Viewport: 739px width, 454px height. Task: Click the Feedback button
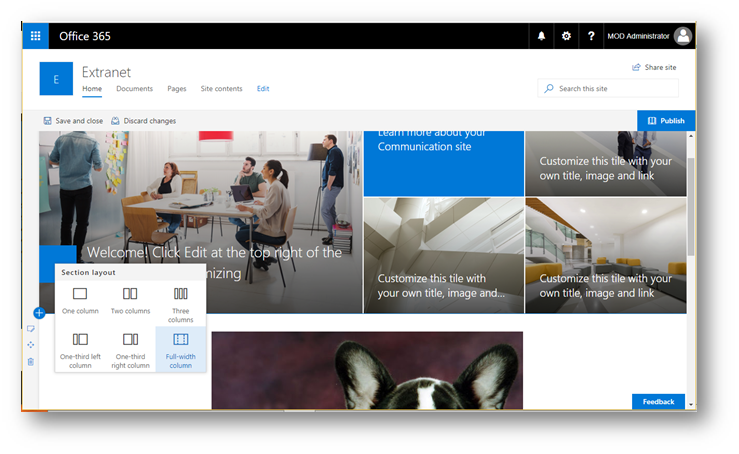click(x=658, y=402)
